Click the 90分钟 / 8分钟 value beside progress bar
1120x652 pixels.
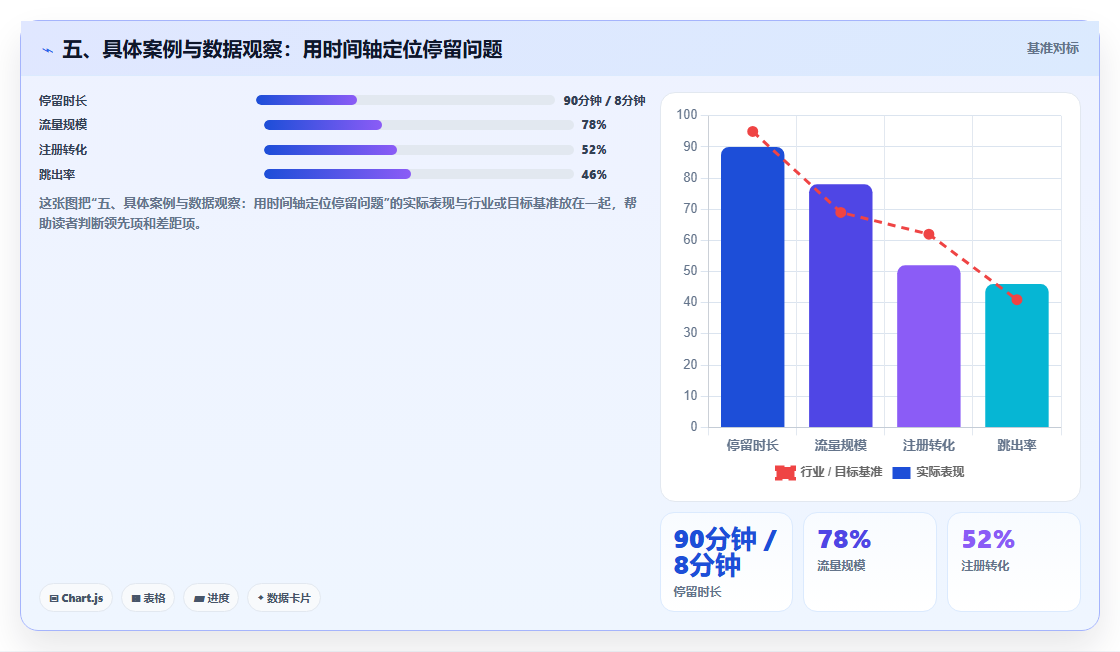[x=604, y=101]
